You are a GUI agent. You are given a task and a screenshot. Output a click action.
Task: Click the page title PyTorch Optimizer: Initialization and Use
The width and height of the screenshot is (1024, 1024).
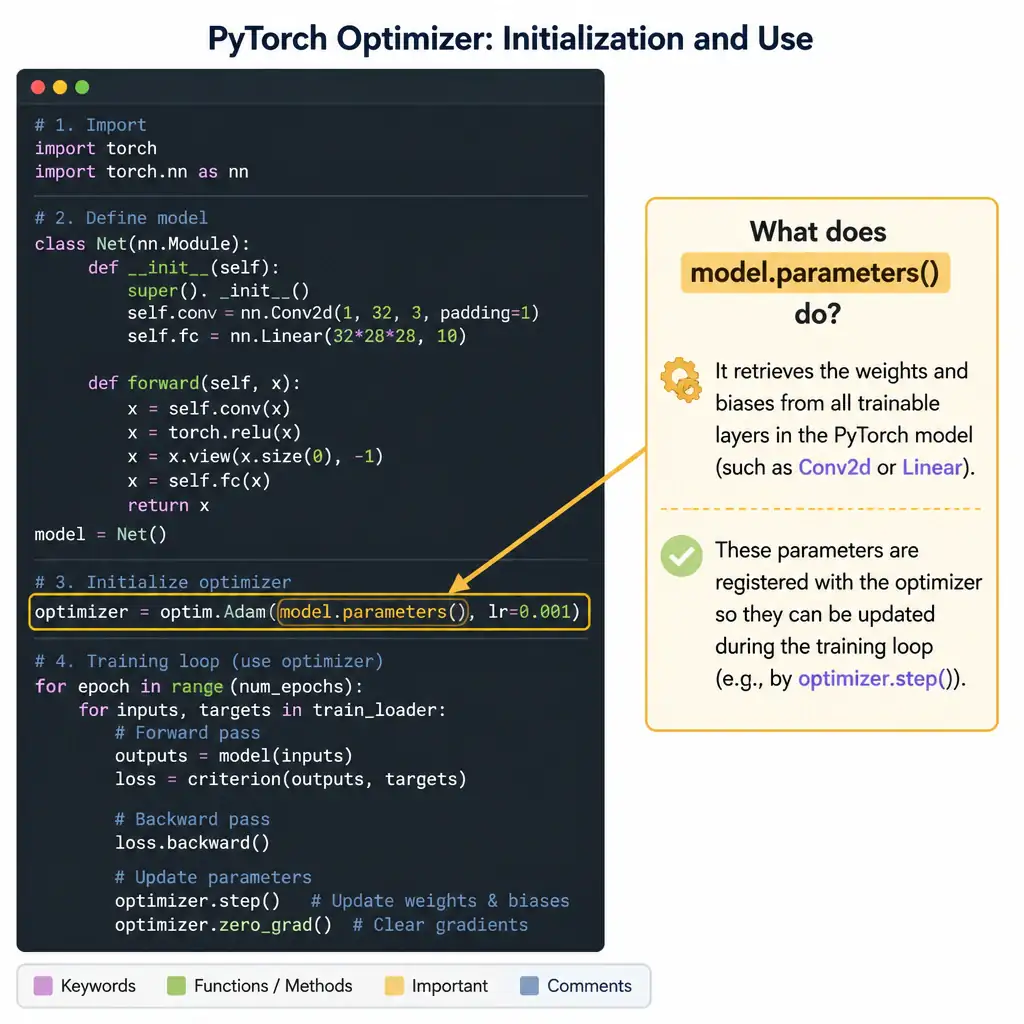[510, 38]
